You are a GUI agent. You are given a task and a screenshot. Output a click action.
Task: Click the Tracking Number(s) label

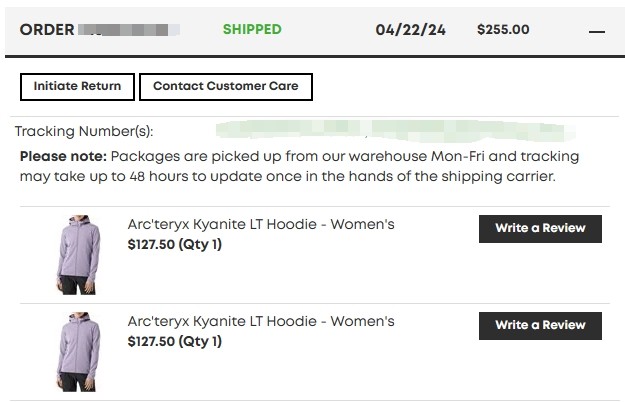pyautogui.click(x=84, y=132)
